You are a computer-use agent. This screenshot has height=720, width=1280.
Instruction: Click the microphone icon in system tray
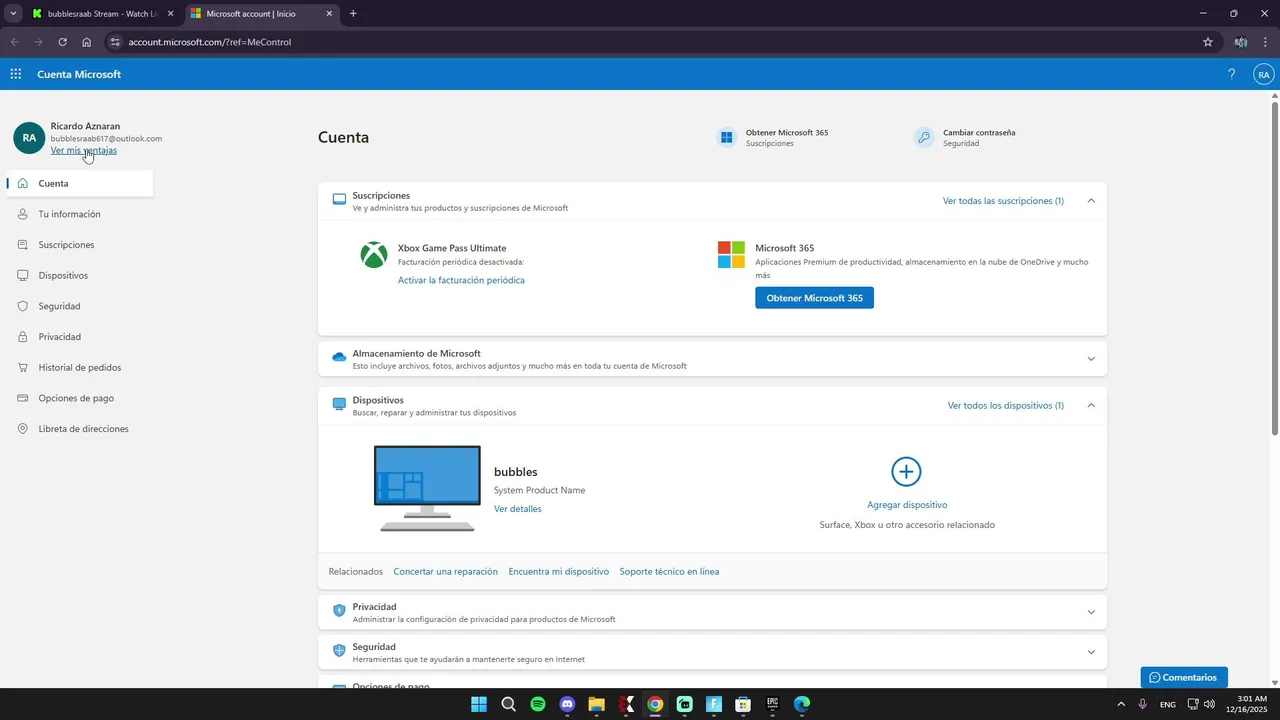[x=1143, y=704]
